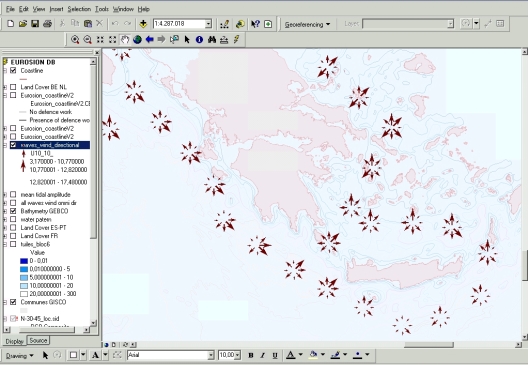Click the Fixed Zoom Out icon

(x=112, y=40)
